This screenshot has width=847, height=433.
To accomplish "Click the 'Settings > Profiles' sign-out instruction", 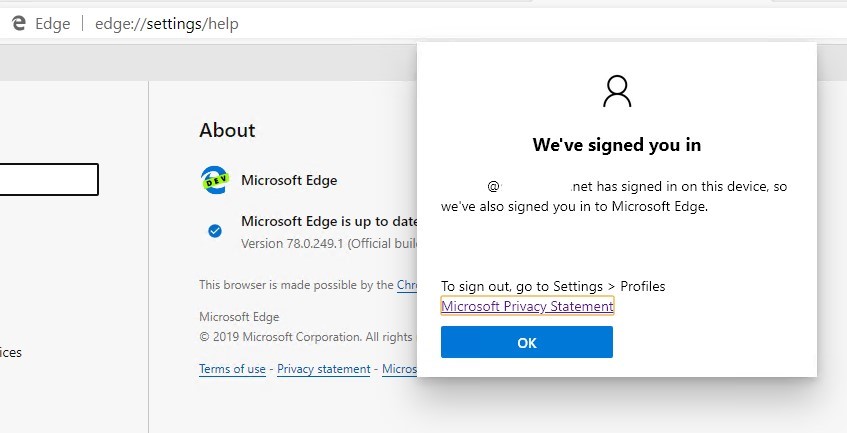I will (609, 286).
